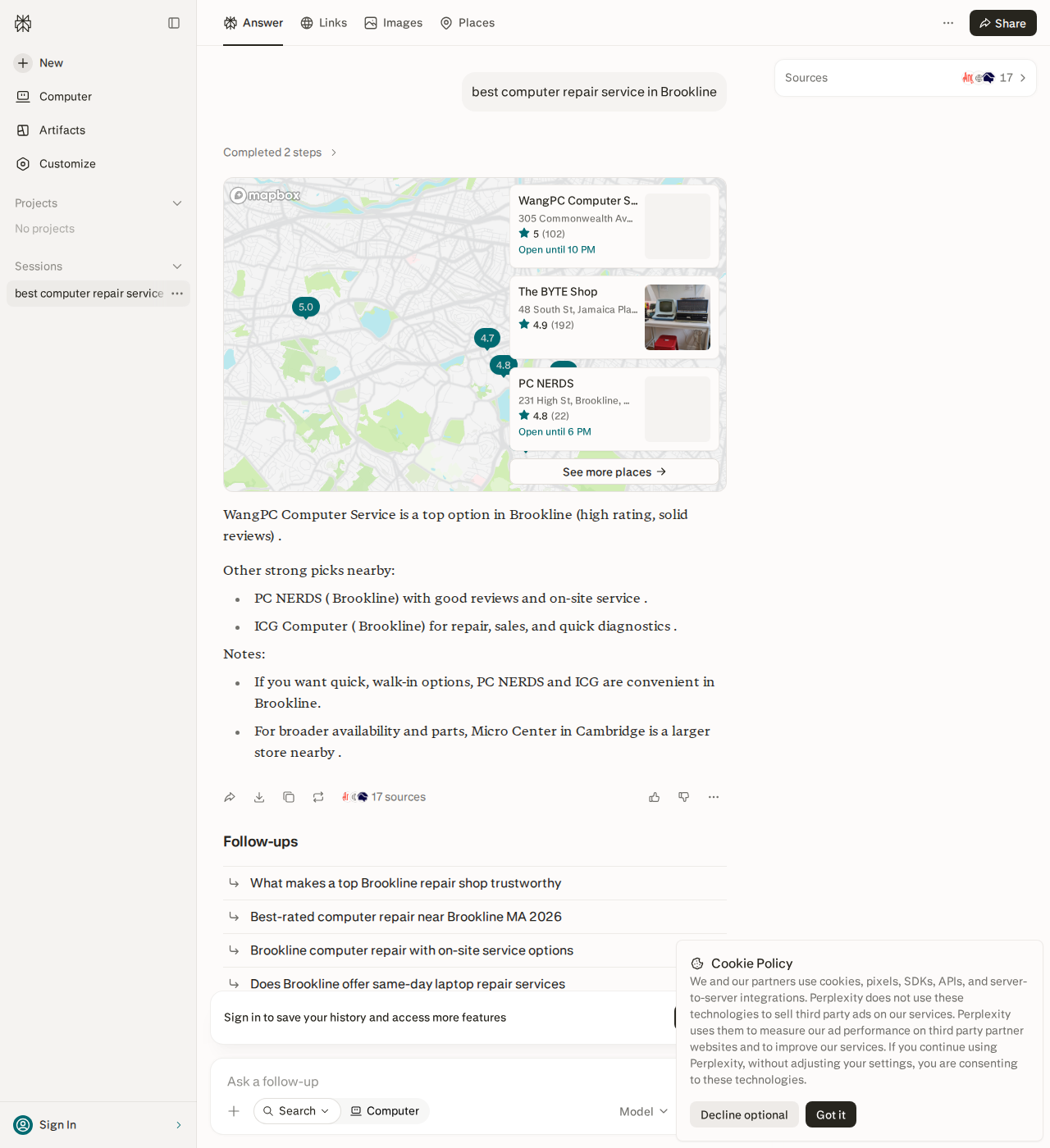The height and width of the screenshot is (1148, 1050).
Task: Click the Ask a follow-up input field
Action: [443, 1082]
